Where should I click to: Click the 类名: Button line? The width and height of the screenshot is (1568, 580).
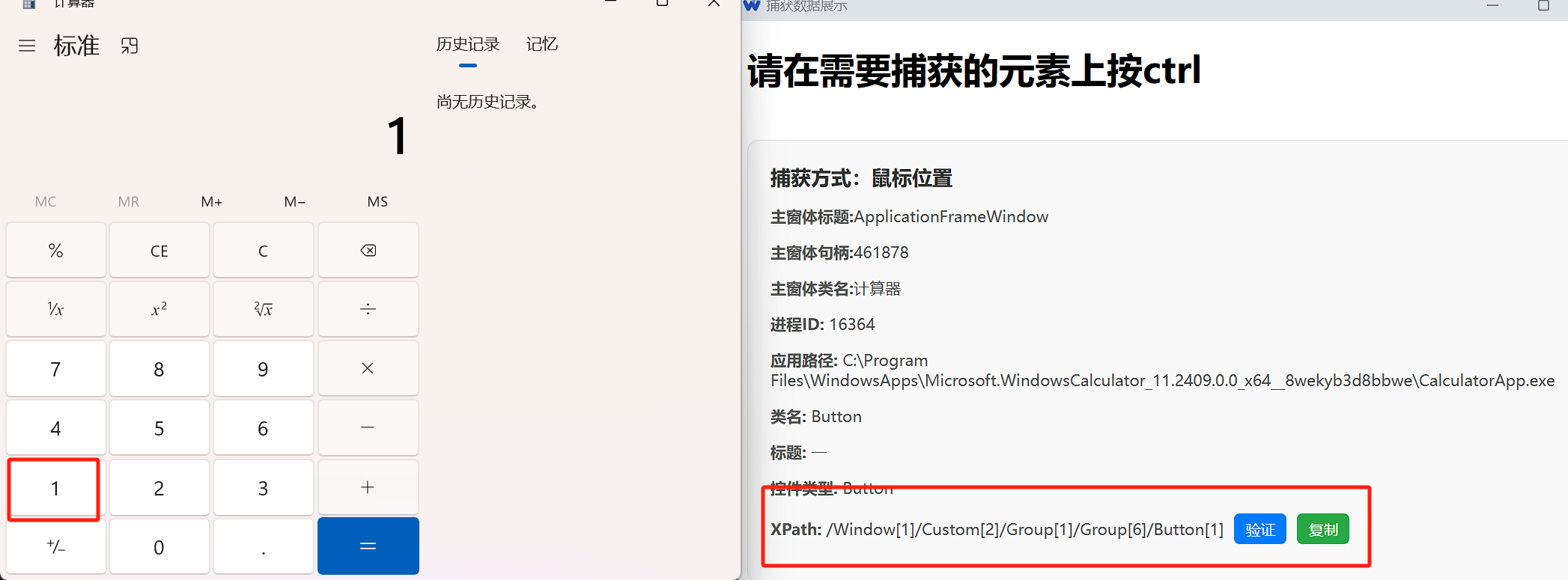(x=816, y=416)
